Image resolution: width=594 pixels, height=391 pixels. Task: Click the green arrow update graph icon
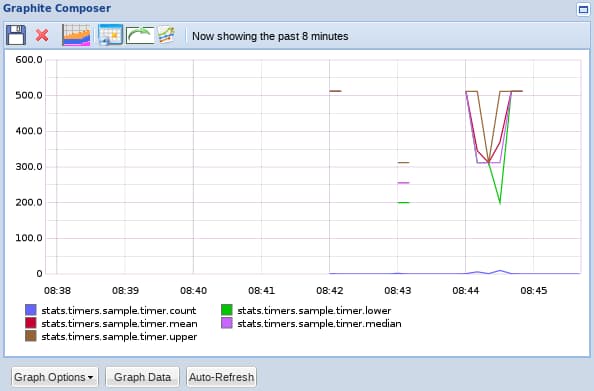(140, 35)
